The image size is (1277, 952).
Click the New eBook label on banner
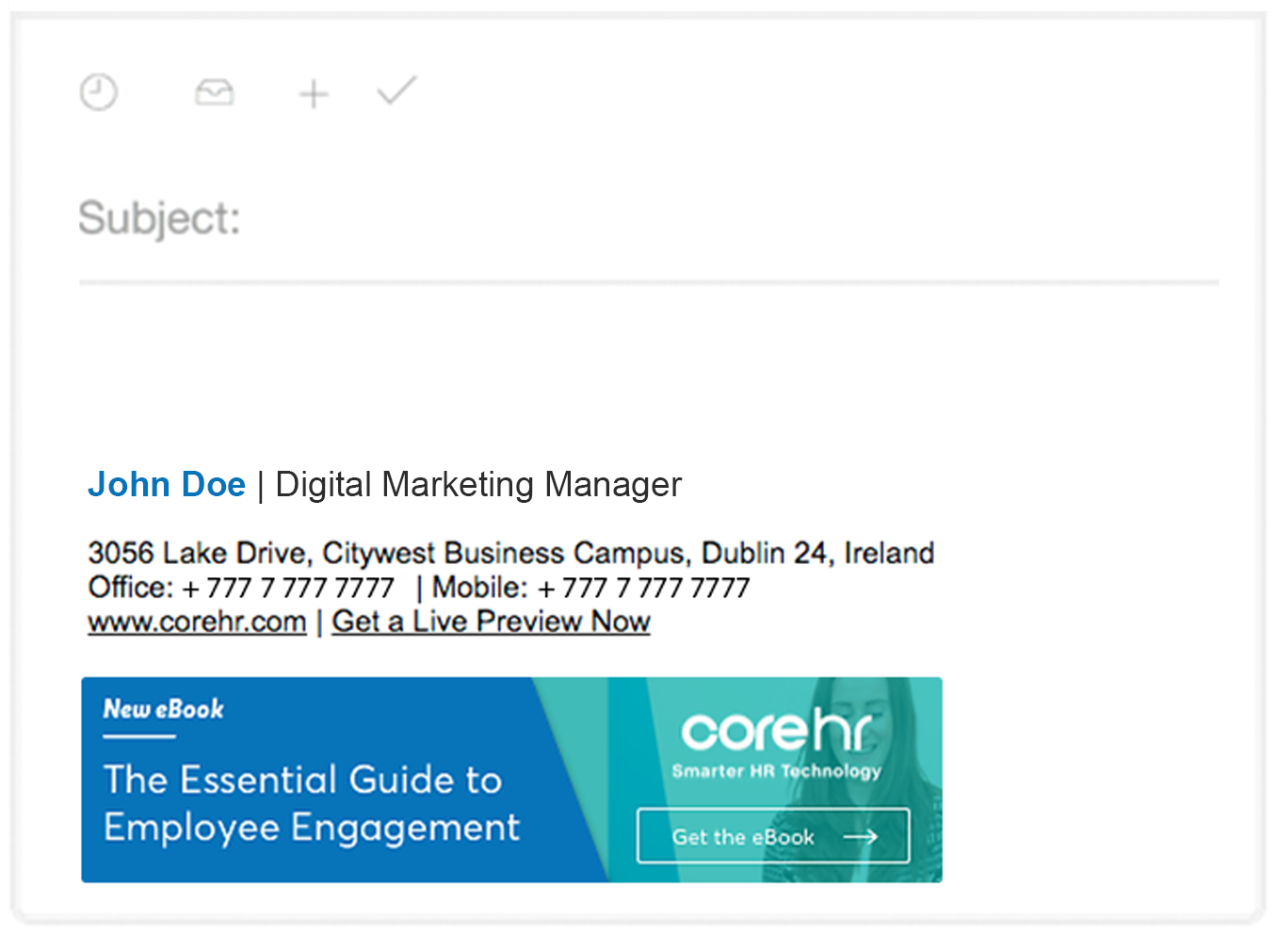coord(164,708)
